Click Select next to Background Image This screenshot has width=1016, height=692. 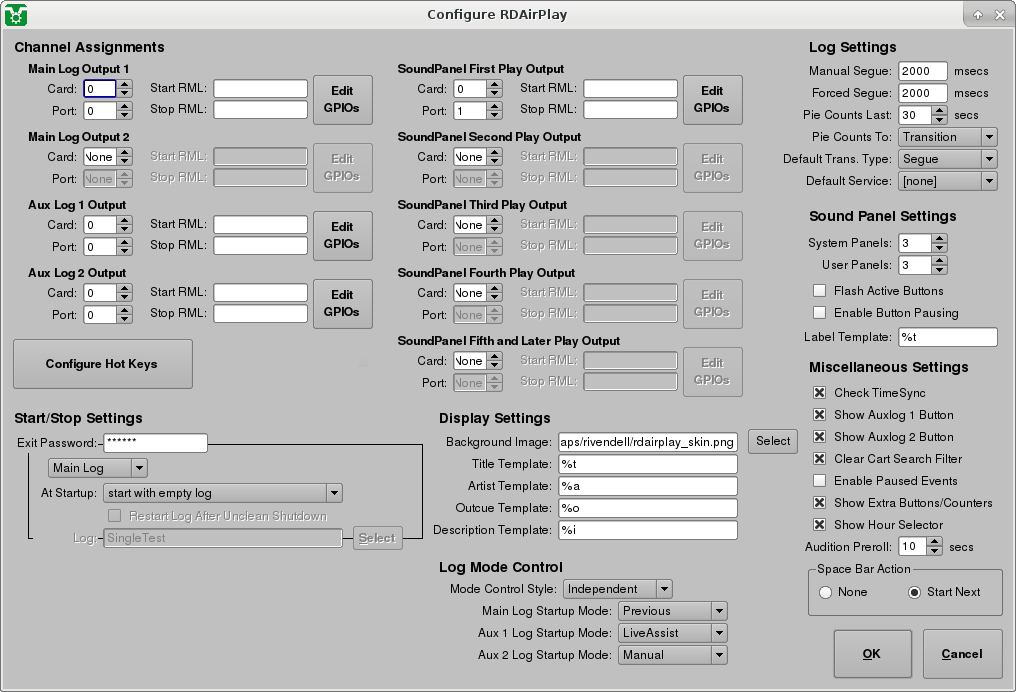pyautogui.click(x=772, y=440)
